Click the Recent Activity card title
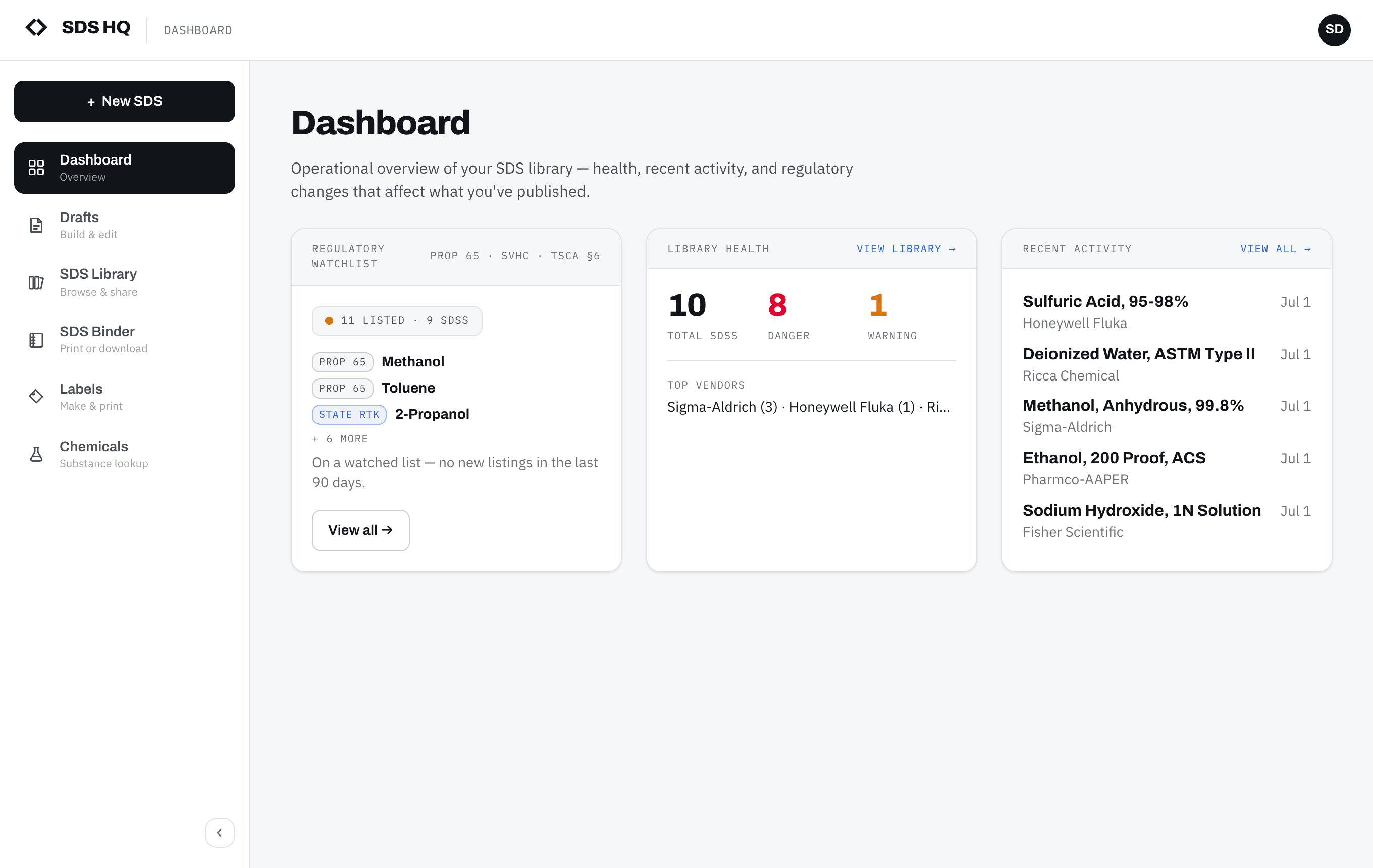This screenshot has height=868, width=1373. tap(1077, 249)
